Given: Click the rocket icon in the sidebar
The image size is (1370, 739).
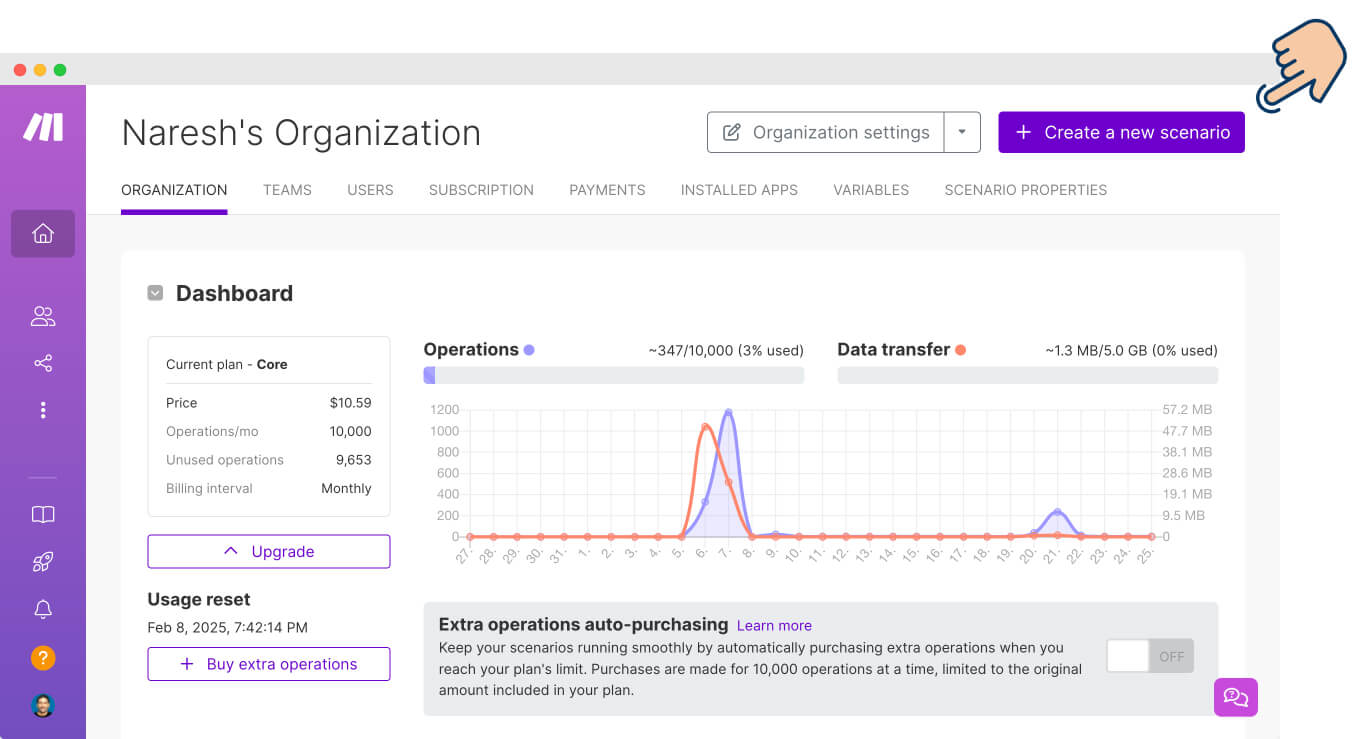Looking at the screenshot, I should (x=42, y=561).
